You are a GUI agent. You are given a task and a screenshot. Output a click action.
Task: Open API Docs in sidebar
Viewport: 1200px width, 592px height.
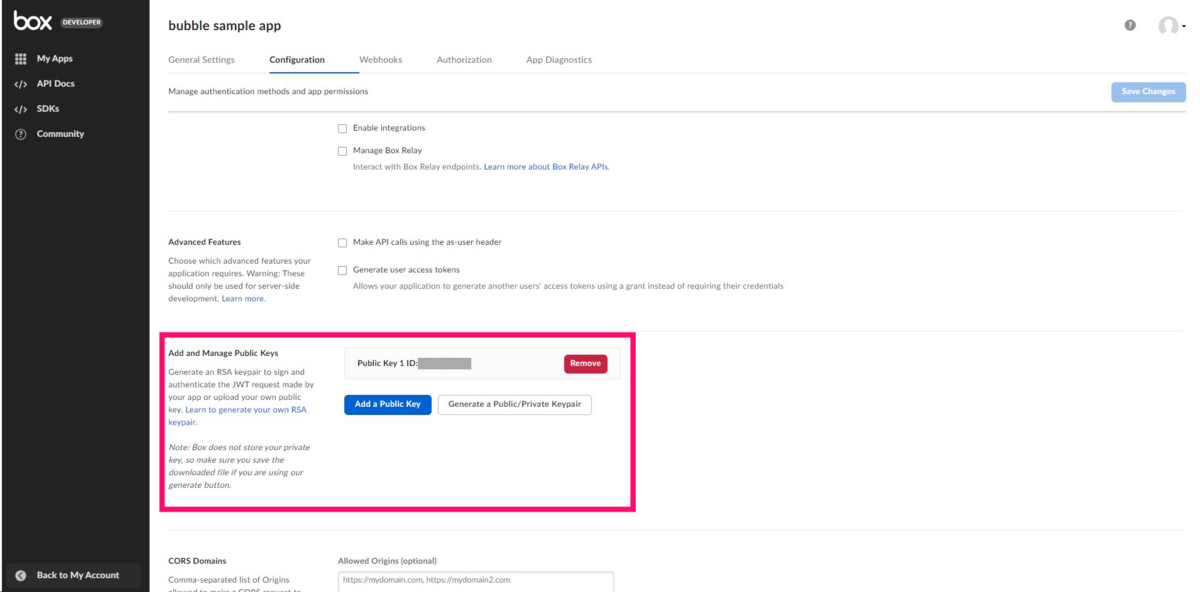(56, 84)
